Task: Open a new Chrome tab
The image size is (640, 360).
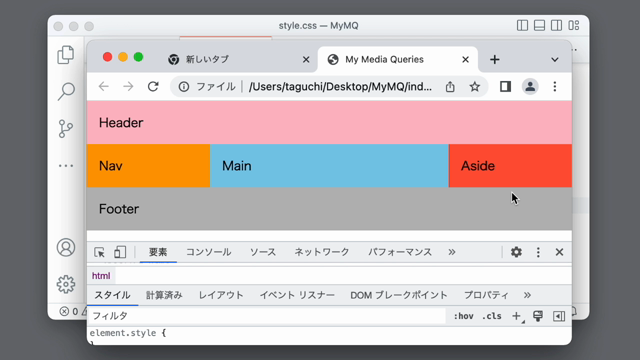Action: pos(495,60)
